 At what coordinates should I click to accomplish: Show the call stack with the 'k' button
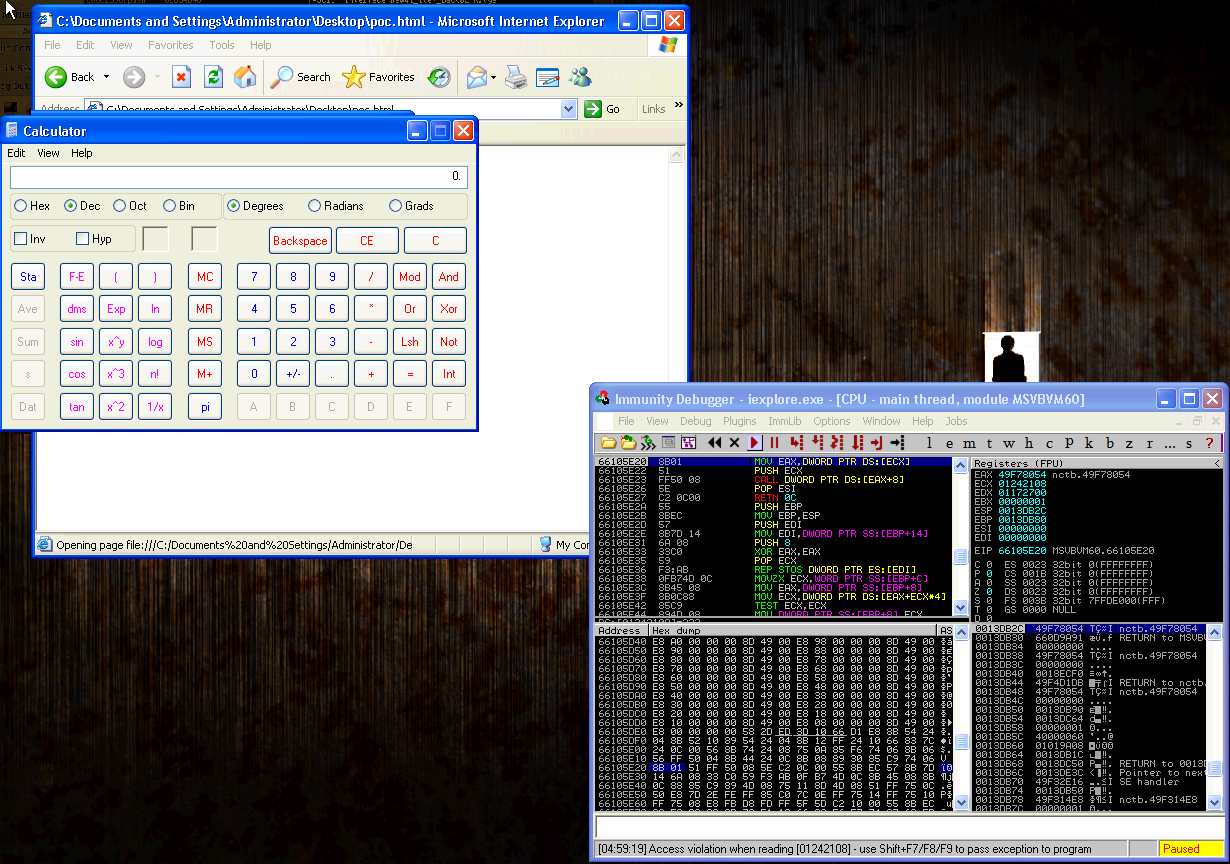point(1089,442)
